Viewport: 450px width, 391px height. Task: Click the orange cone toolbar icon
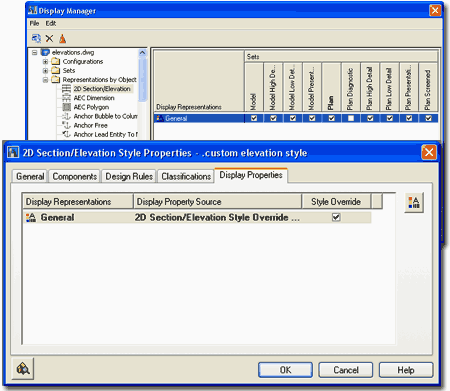click(x=62, y=39)
